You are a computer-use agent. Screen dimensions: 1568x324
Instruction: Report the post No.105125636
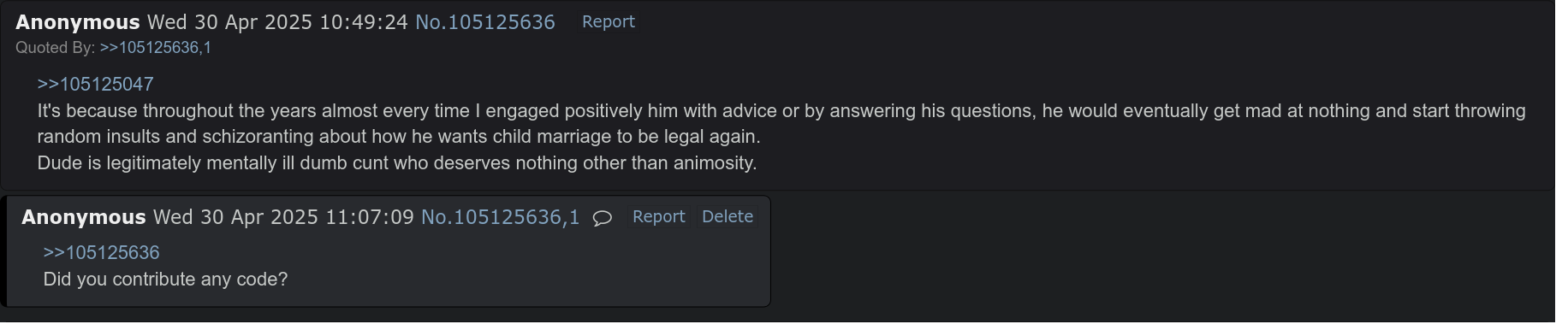608,22
